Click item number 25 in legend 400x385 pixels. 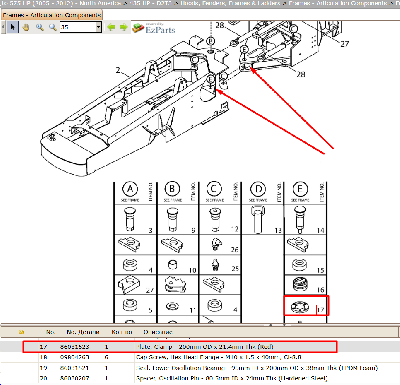tap(235, 268)
